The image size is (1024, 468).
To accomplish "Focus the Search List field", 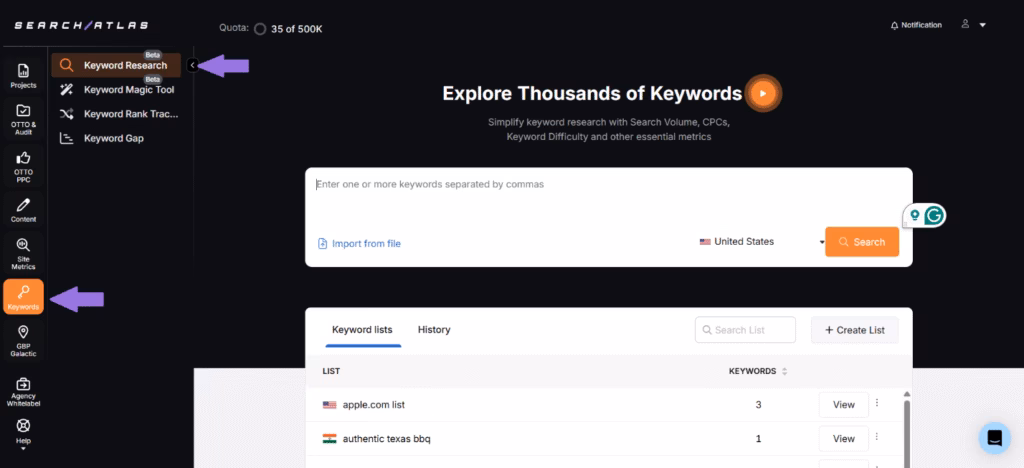I will (745, 330).
